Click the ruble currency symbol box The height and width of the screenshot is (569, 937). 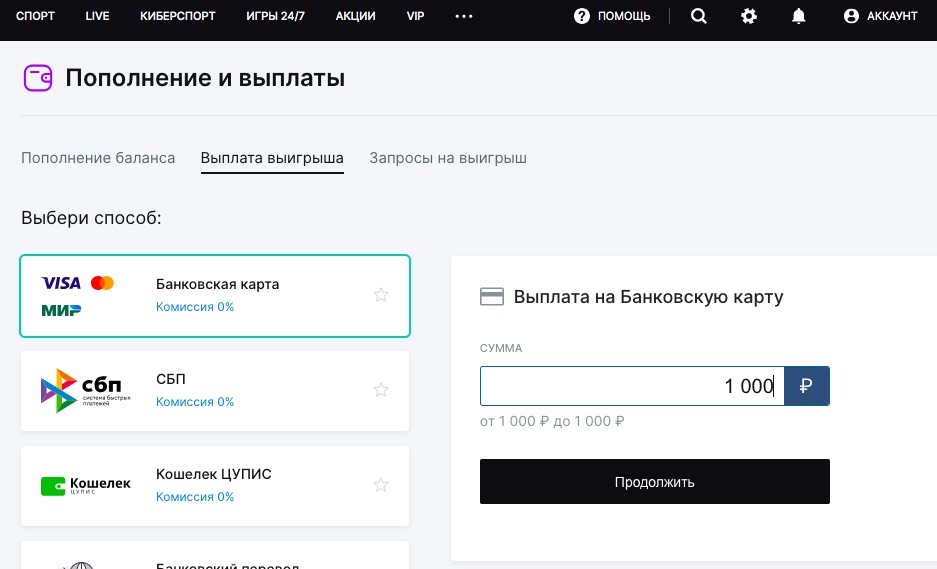click(x=806, y=386)
